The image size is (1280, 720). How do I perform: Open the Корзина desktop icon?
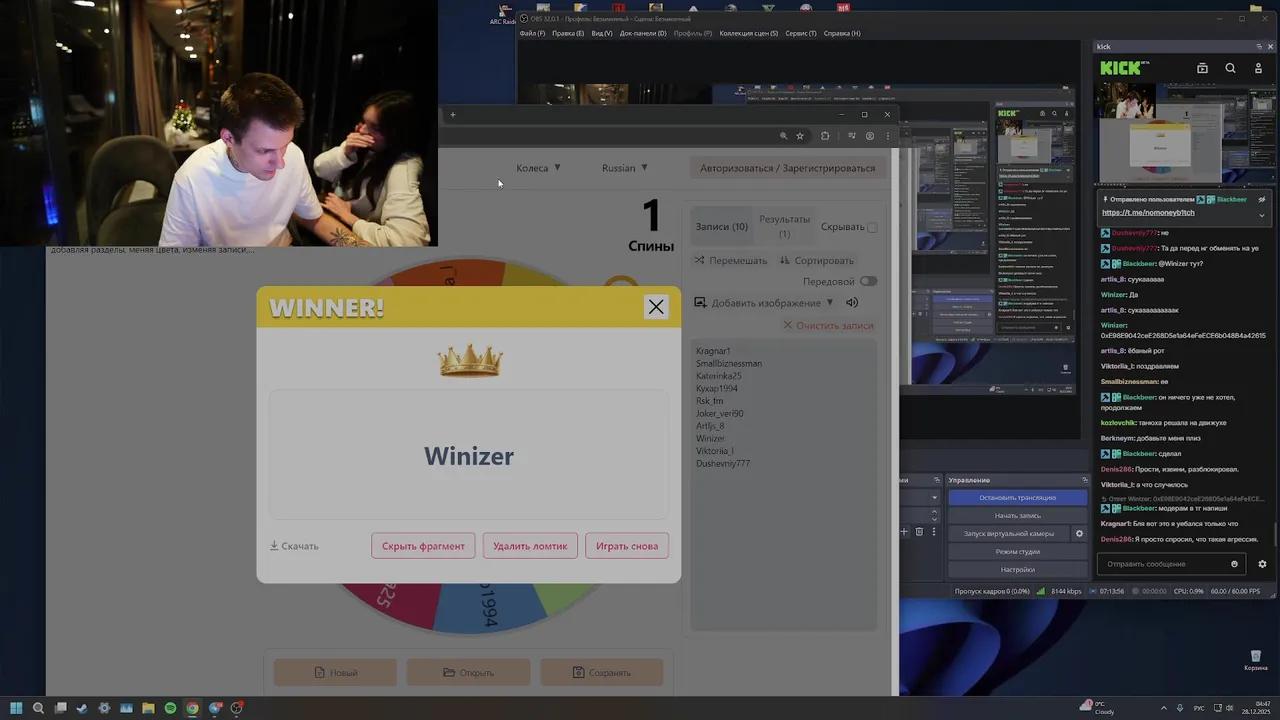click(1256, 660)
